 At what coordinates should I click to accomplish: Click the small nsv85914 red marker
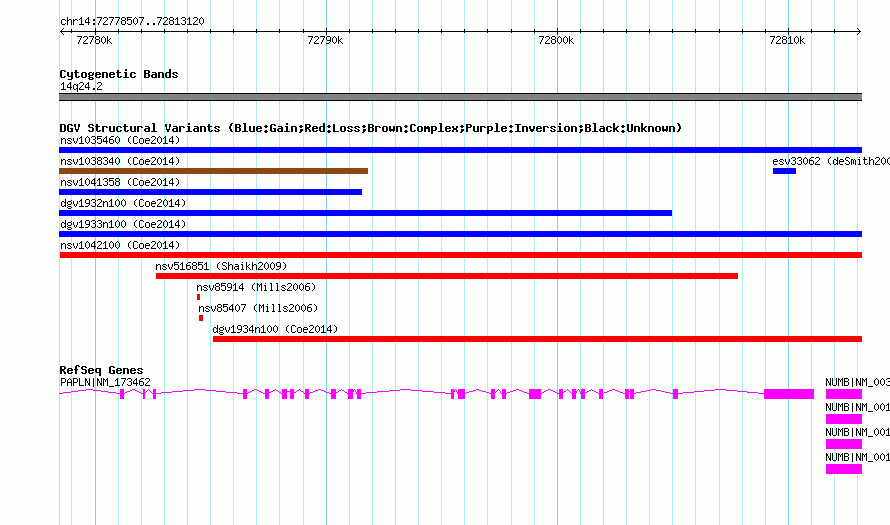tap(199, 297)
